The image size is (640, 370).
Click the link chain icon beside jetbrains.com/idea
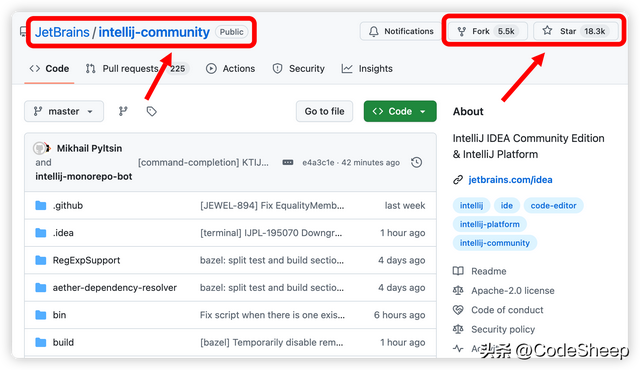[x=458, y=180]
